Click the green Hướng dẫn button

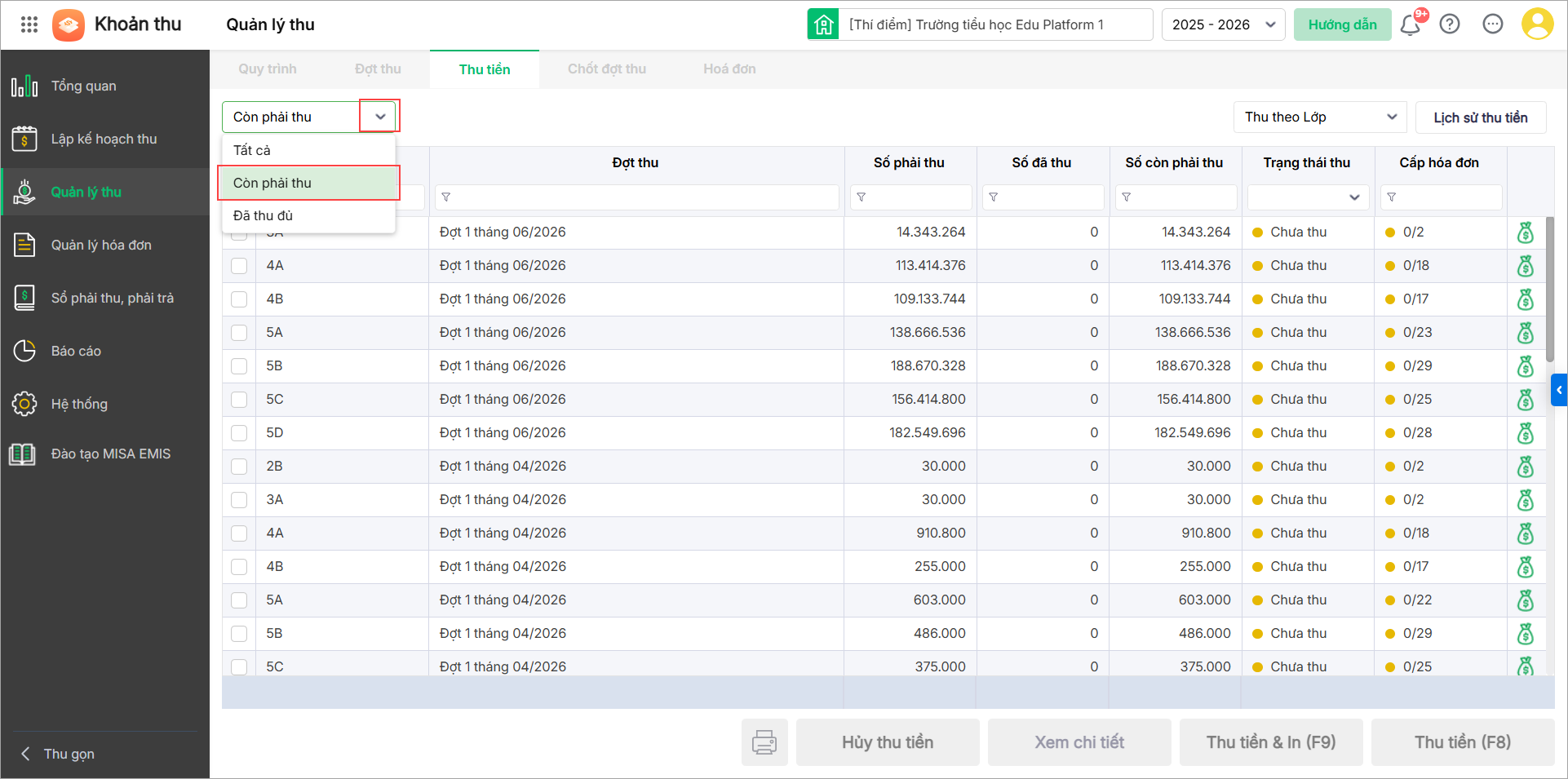coord(1342,24)
